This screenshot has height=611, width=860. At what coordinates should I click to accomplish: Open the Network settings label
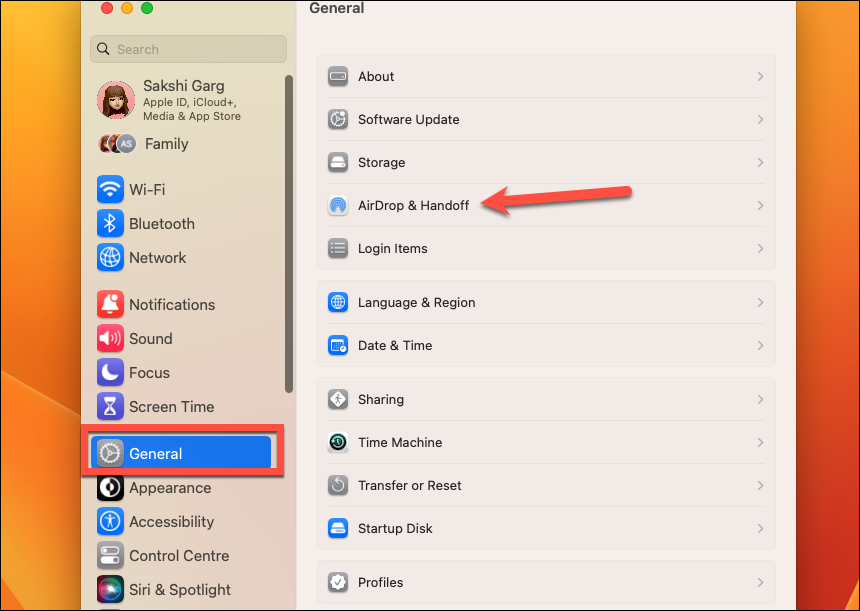(x=157, y=258)
